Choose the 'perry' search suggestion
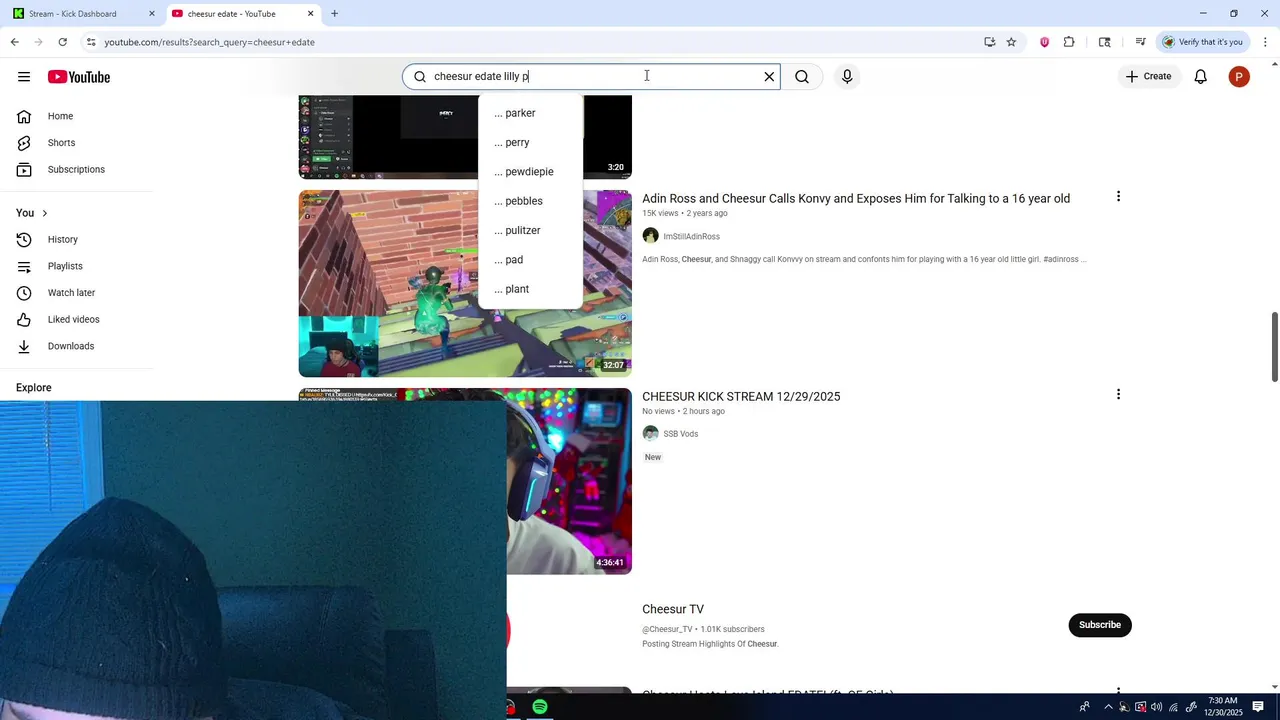Image resolution: width=1280 pixels, height=720 pixels. pyautogui.click(x=530, y=142)
